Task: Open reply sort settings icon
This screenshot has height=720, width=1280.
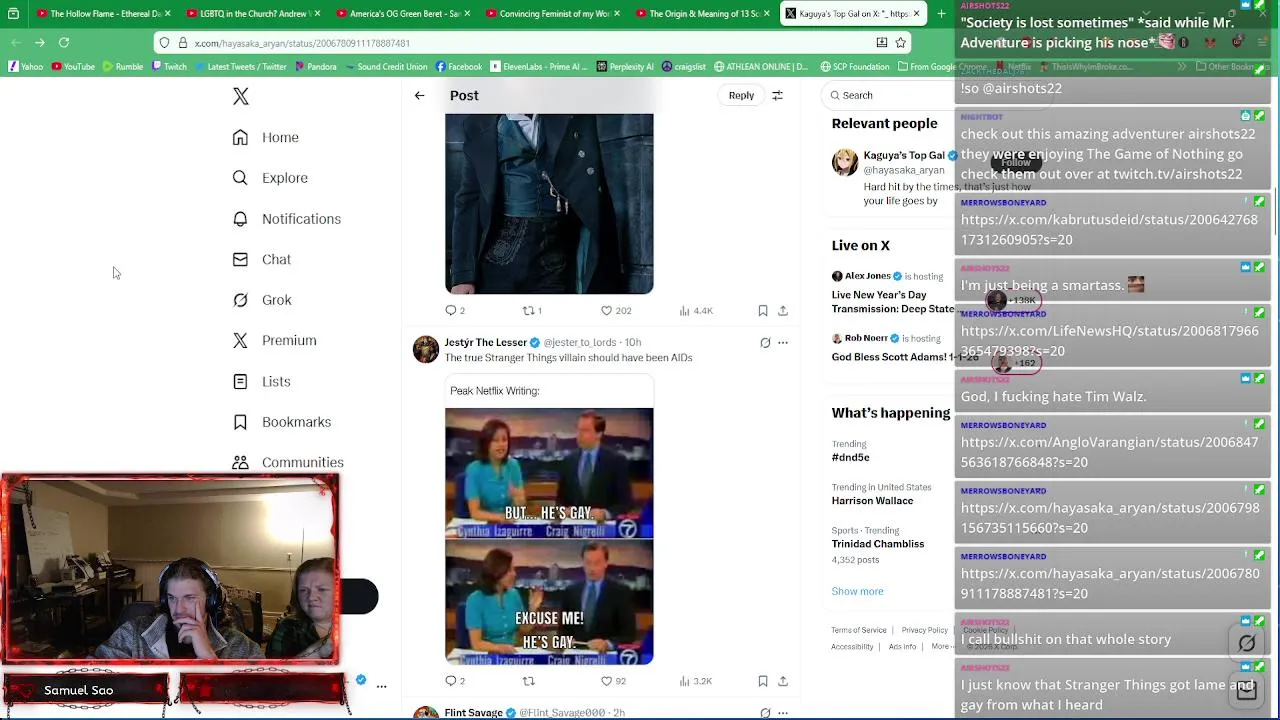Action: [x=777, y=95]
